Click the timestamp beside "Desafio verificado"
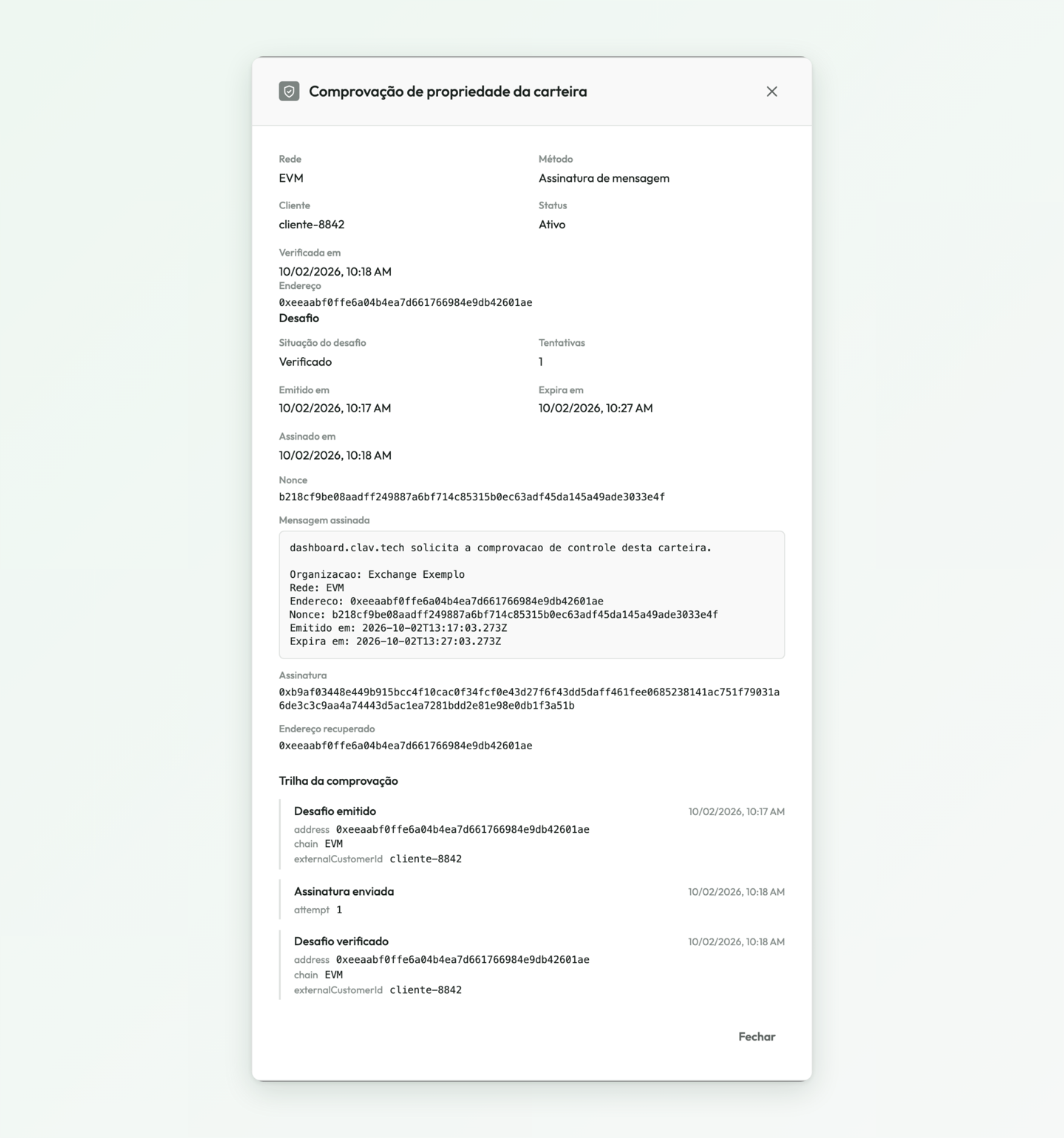Viewport: 1064px width, 1138px height. pos(737,941)
